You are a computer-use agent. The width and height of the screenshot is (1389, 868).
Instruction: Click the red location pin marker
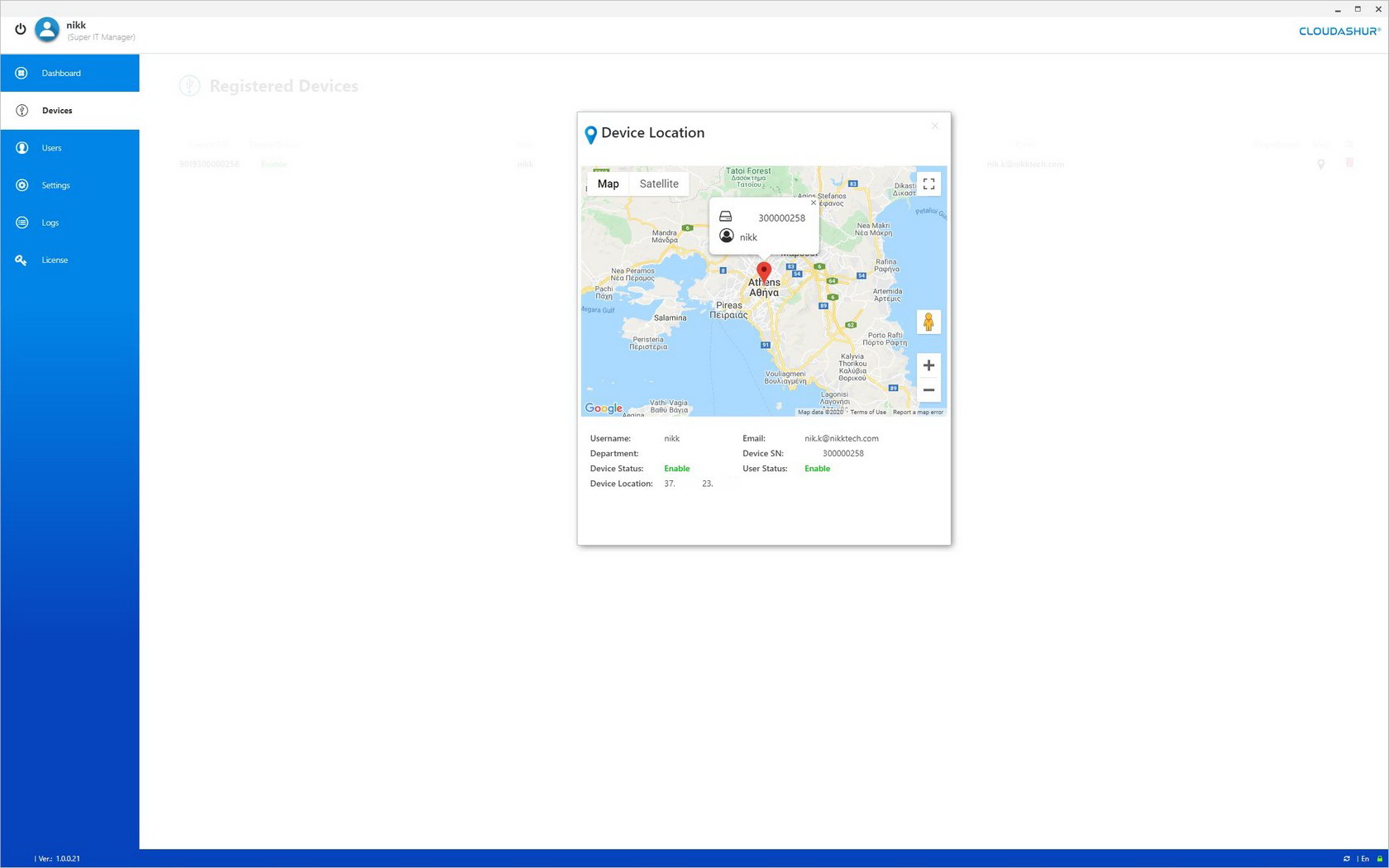(764, 273)
